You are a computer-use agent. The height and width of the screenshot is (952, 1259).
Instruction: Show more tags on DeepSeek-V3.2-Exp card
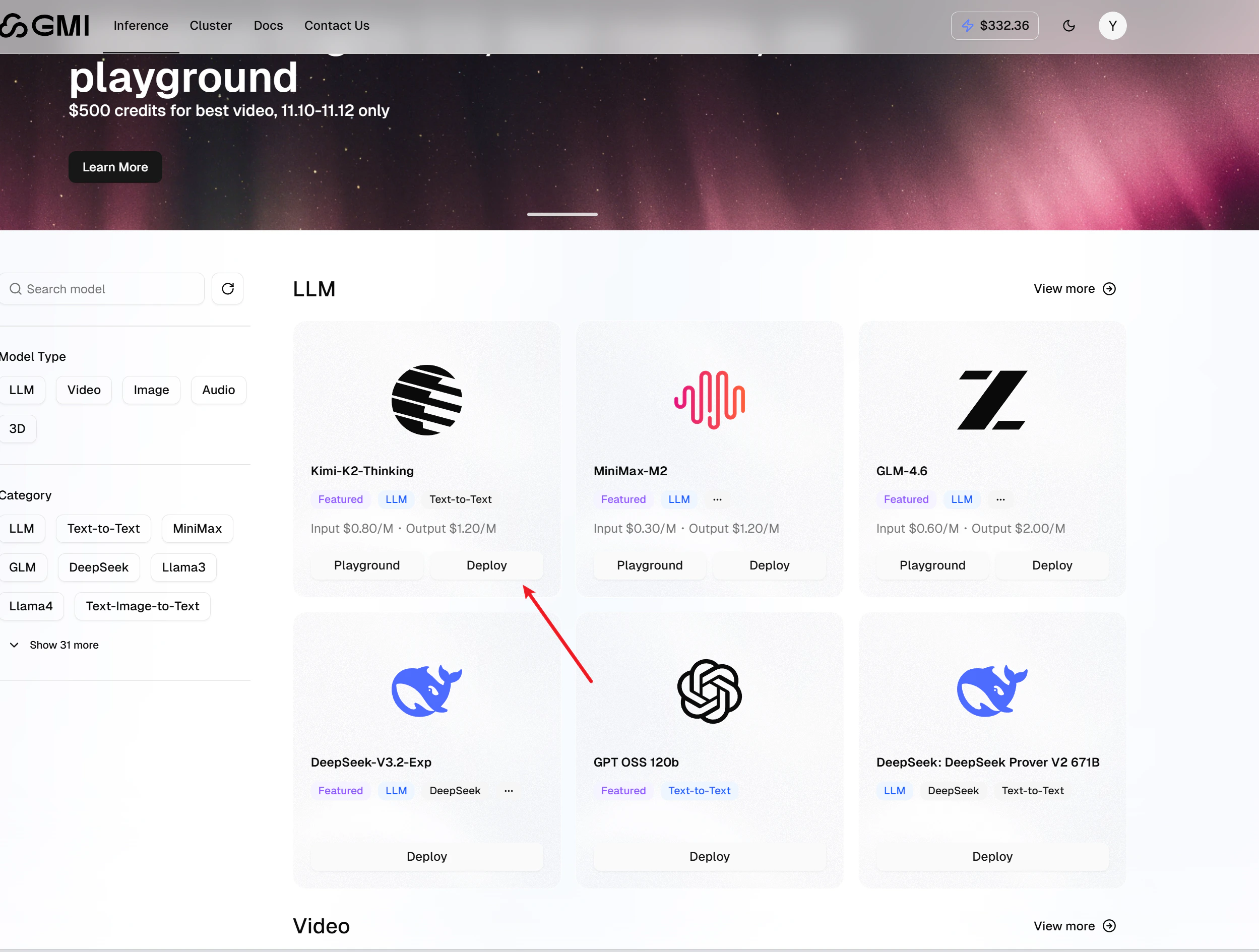(508, 790)
